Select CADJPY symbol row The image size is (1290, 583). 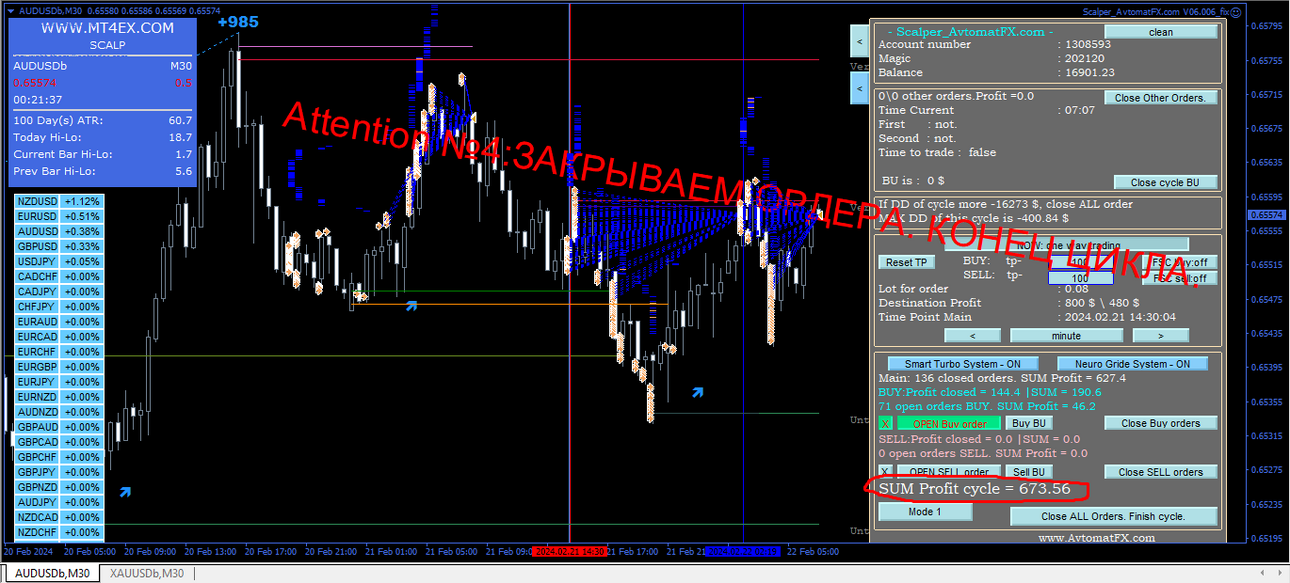59,291
